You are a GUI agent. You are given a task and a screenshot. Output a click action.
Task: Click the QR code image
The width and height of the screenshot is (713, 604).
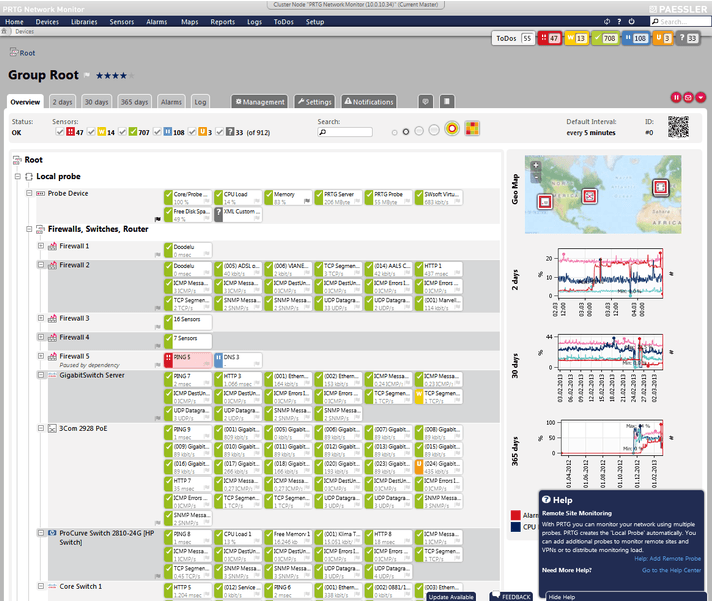tap(678, 127)
